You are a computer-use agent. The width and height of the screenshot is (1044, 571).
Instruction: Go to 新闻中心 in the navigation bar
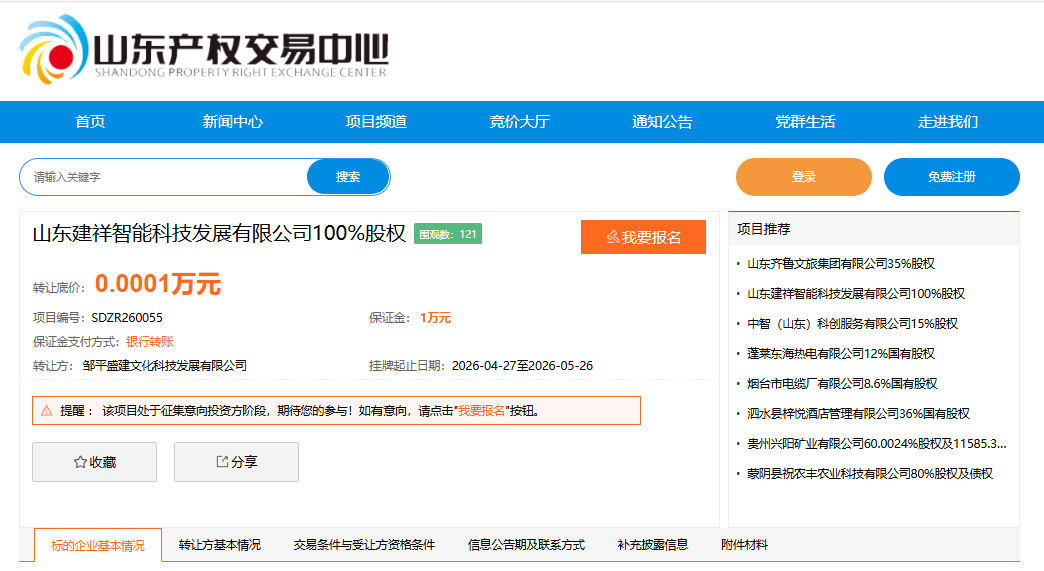coord(232,122)
